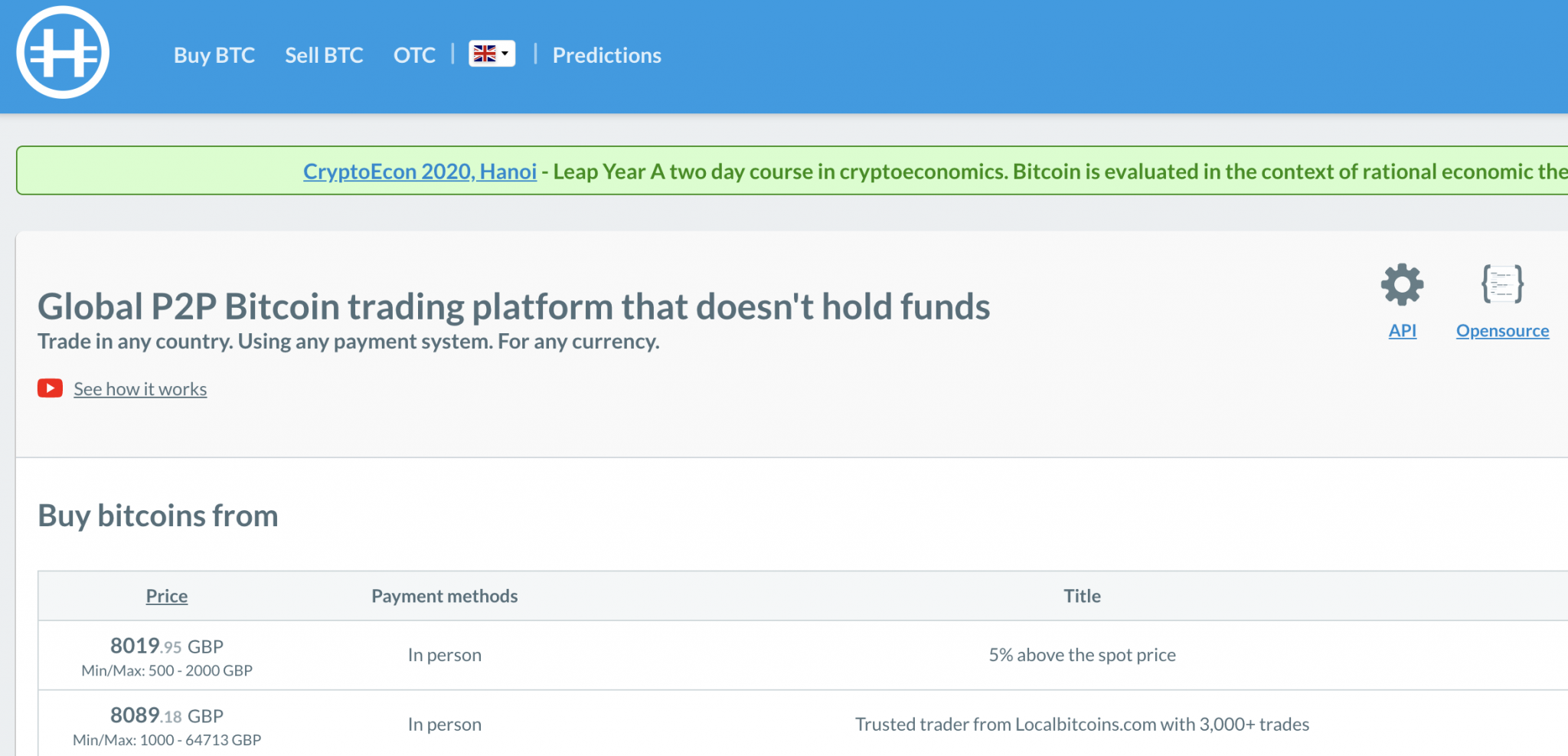Expand the flag dropdown caret
This screenshot has height=756, width=1568.
tap(505, 54)
